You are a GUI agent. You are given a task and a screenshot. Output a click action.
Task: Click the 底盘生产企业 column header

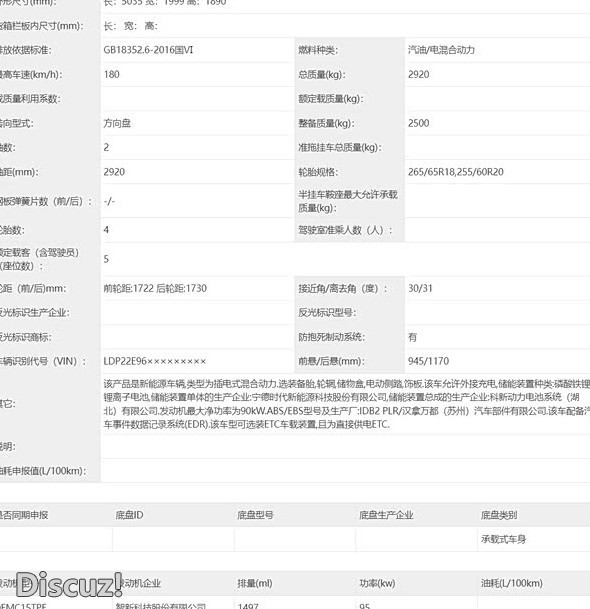386,515
